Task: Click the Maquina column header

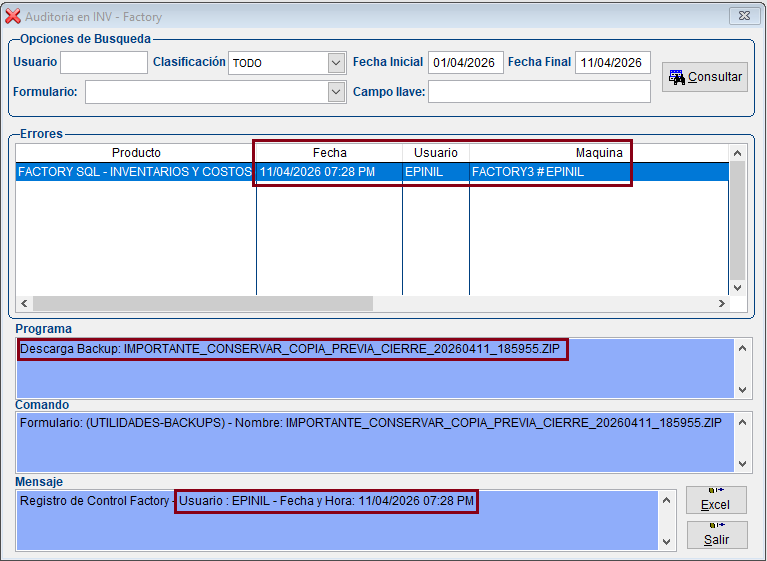Action: coord(598,153)
